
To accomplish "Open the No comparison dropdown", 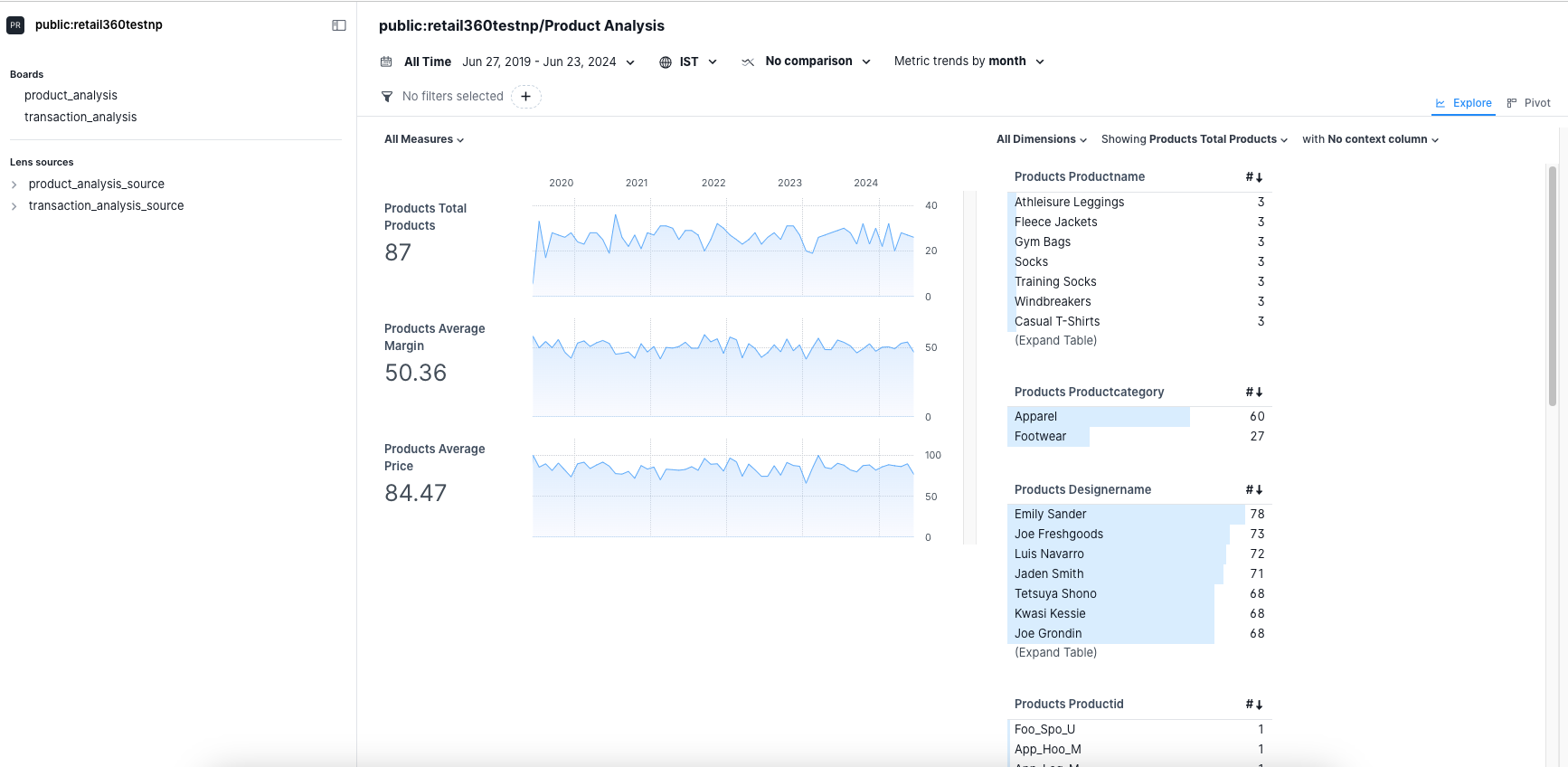I will [817, 62].
